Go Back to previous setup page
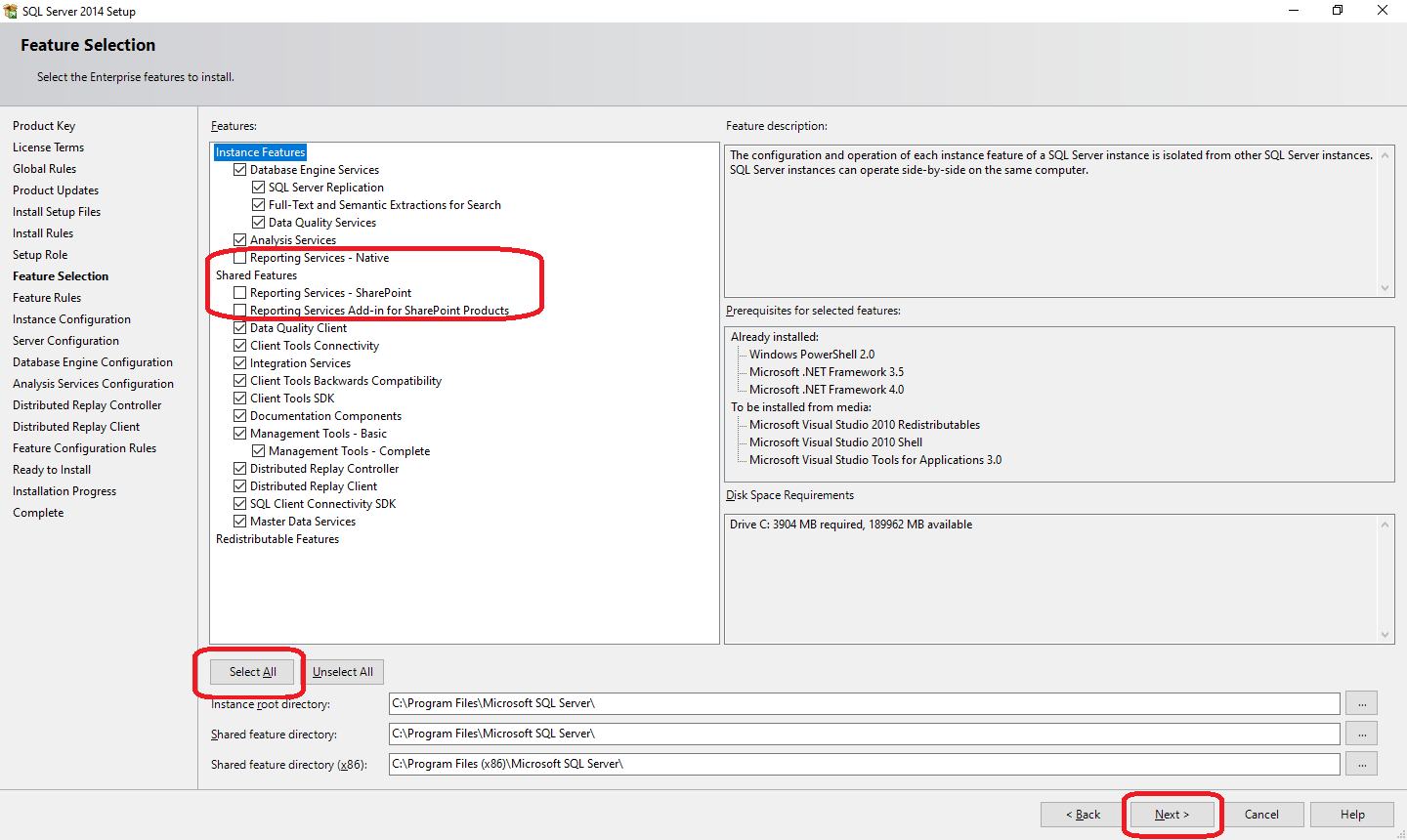Image resolution: width=1407 pixels, height=840 pixels. point(1083,815)
